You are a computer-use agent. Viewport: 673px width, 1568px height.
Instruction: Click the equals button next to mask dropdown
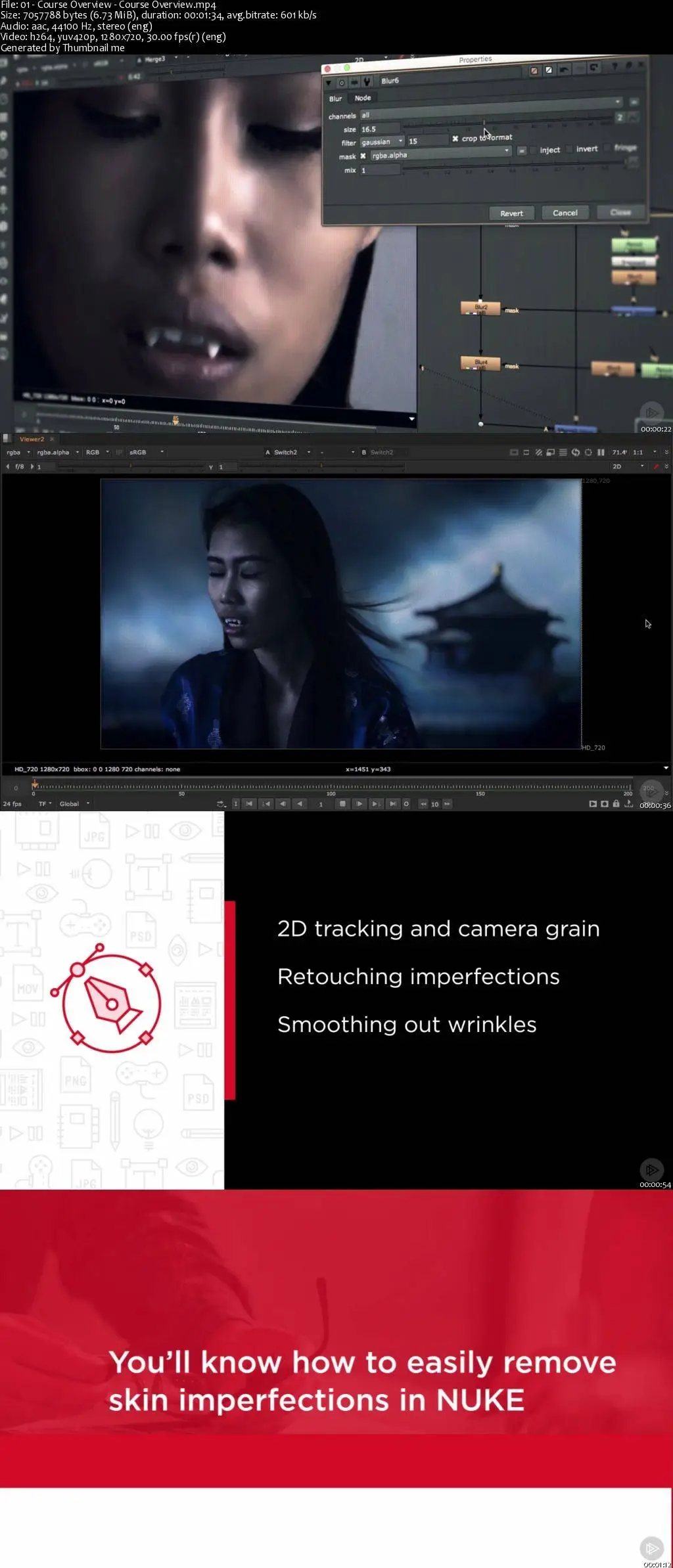pyautogui.click(x=521, y=151)
